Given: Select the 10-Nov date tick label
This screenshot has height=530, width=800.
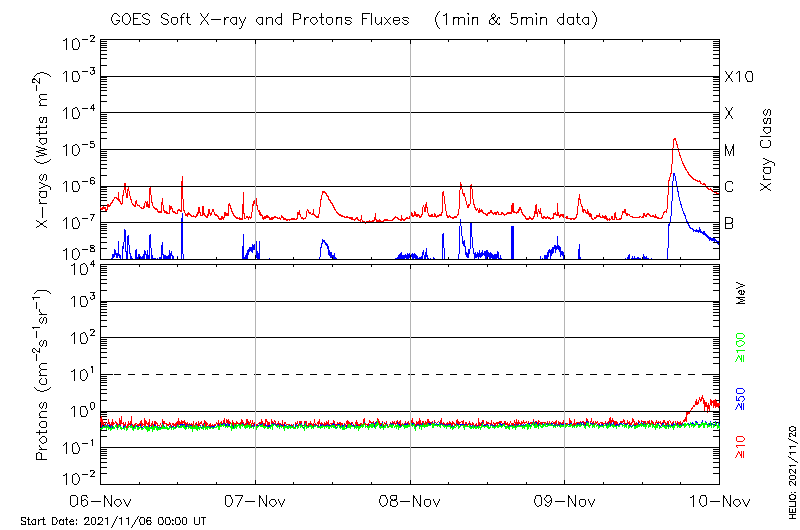Looking at the screenshot, I should [718, 501].
